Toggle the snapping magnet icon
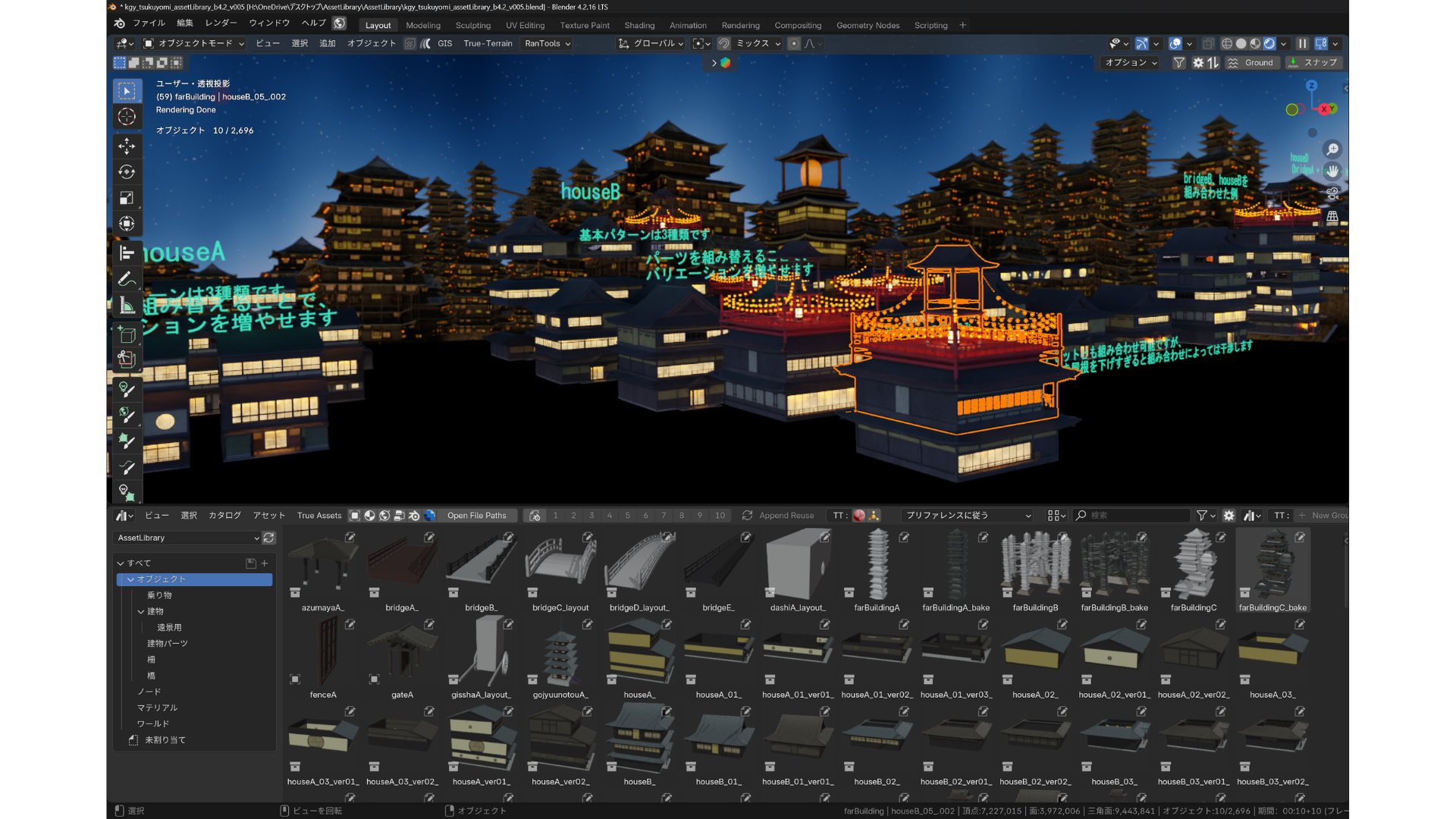This screenshot has width=1456, height=819. coord(724,44)
